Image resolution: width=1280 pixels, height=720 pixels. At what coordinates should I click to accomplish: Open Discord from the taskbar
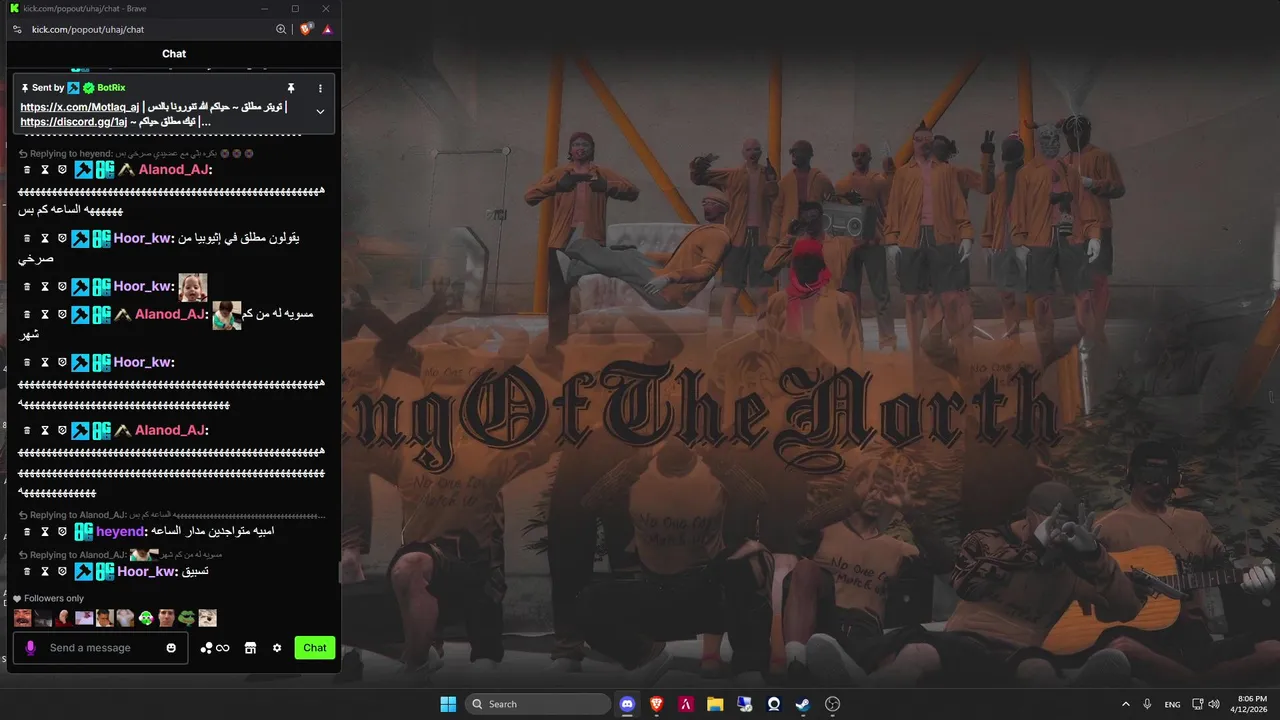pos(627,704)
